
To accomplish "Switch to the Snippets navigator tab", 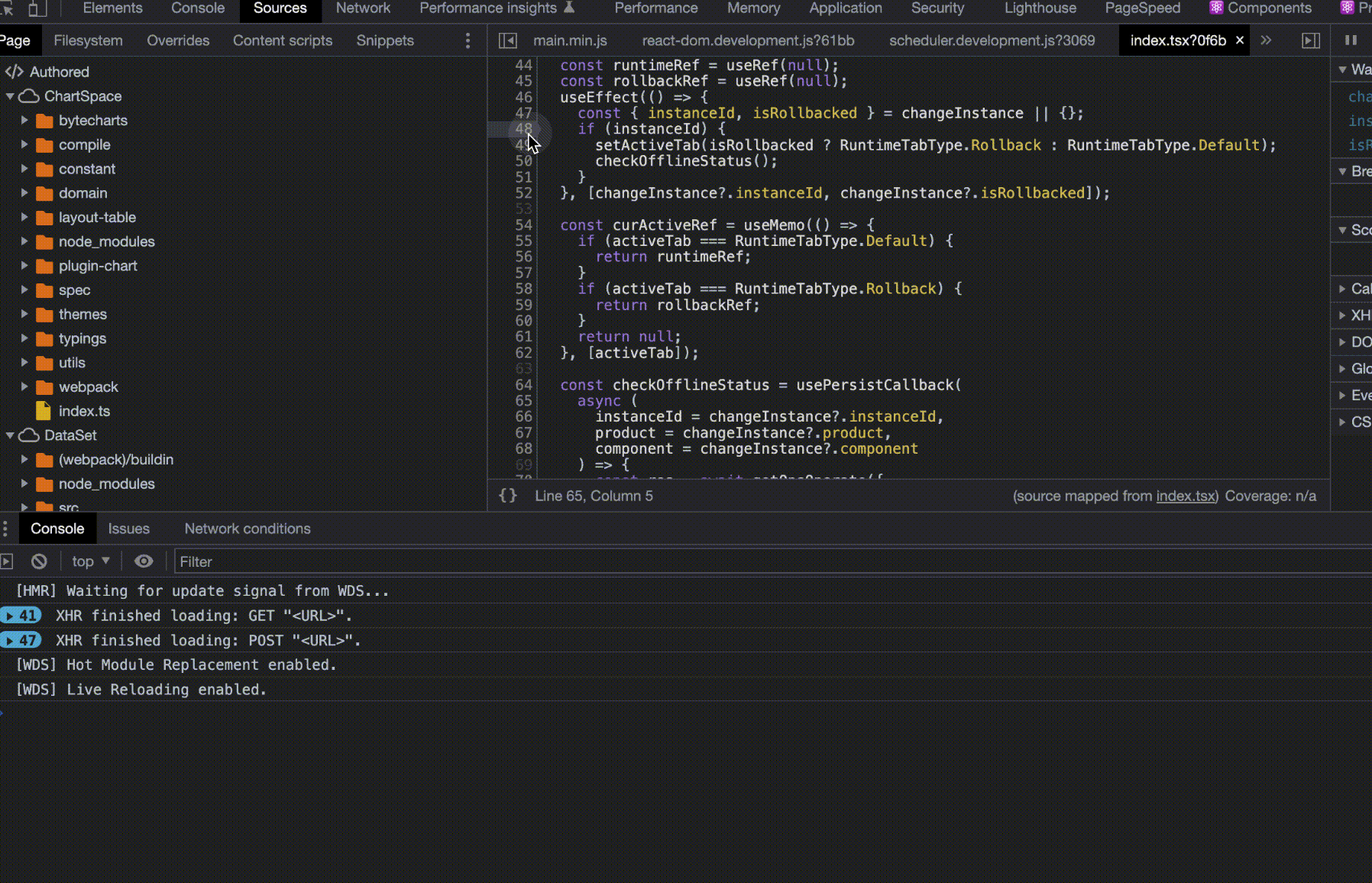I will [x=385, y=40].
